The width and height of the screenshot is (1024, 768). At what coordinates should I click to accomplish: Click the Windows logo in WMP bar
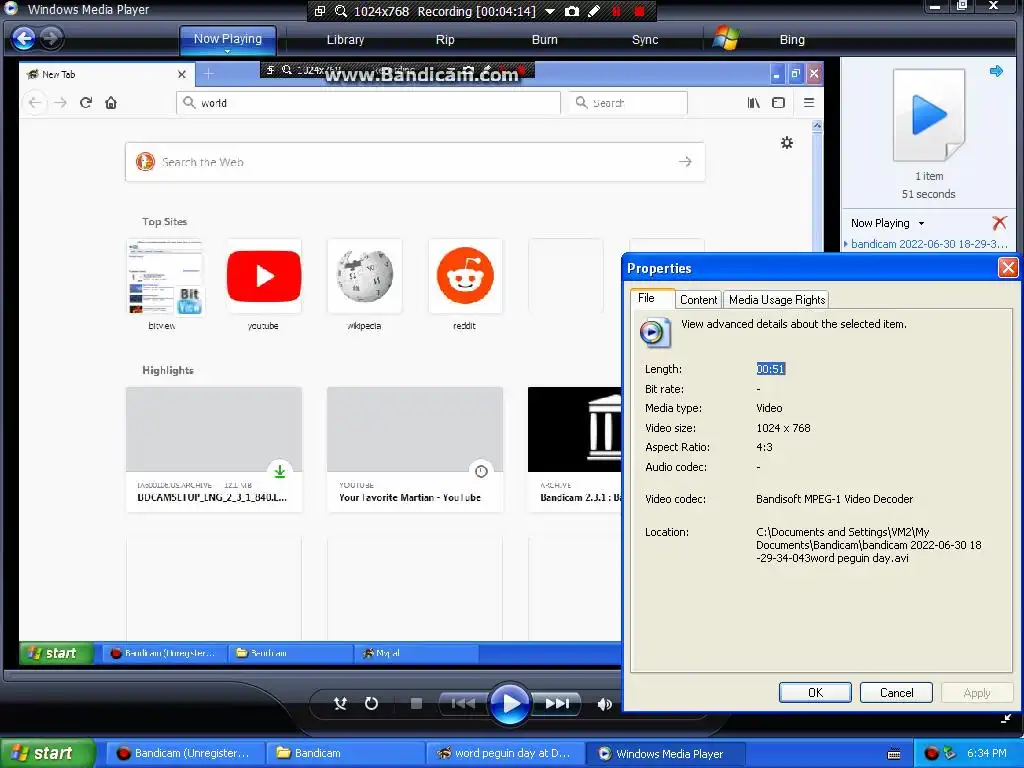[x=725, y=39]
